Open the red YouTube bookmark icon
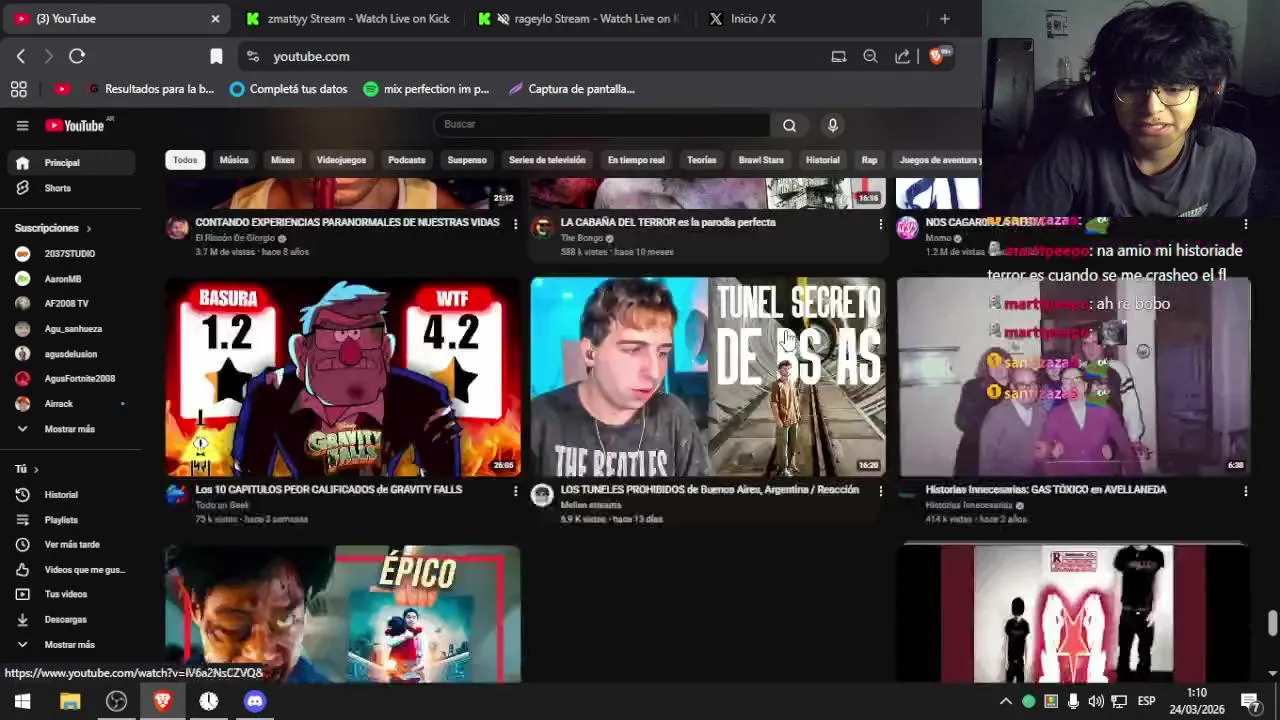Screen dimensions: 1280x720 coord(62,89)
